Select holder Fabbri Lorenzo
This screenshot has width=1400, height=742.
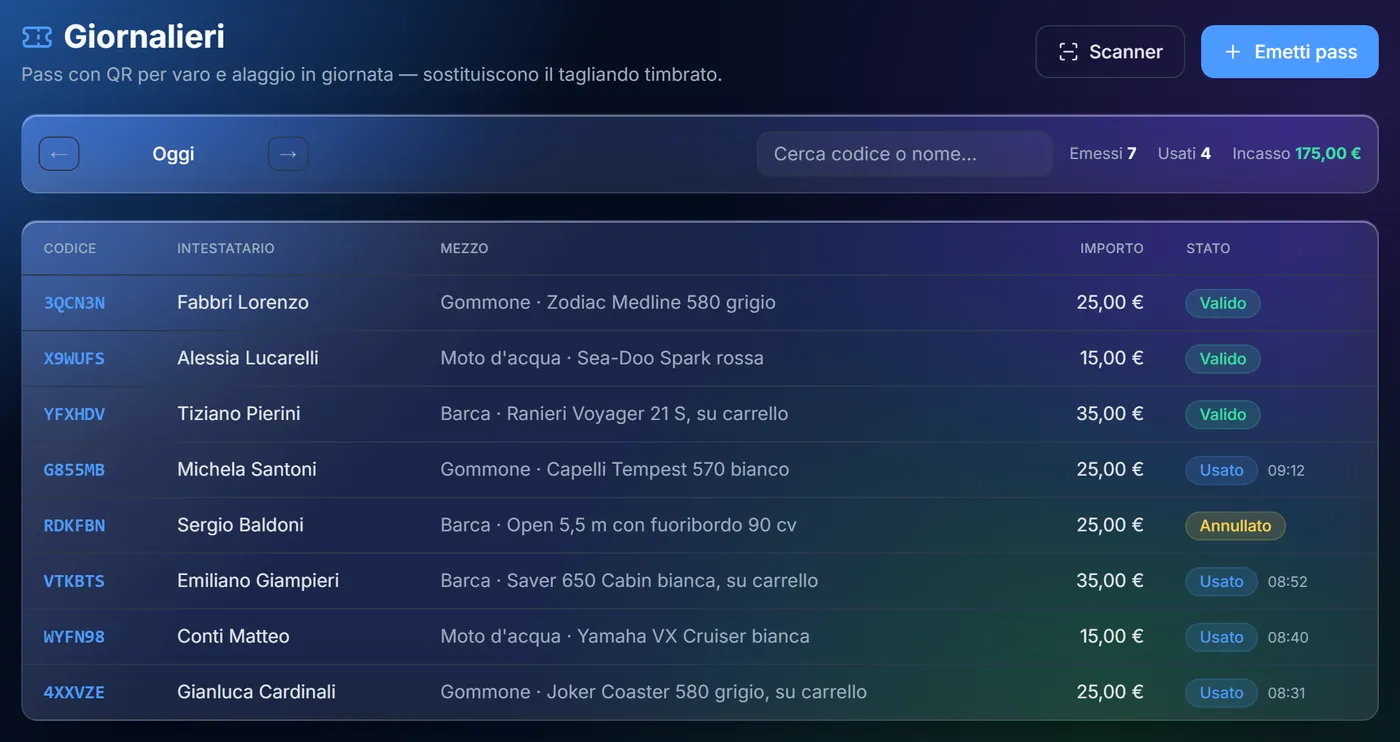(x=243, y=302)
